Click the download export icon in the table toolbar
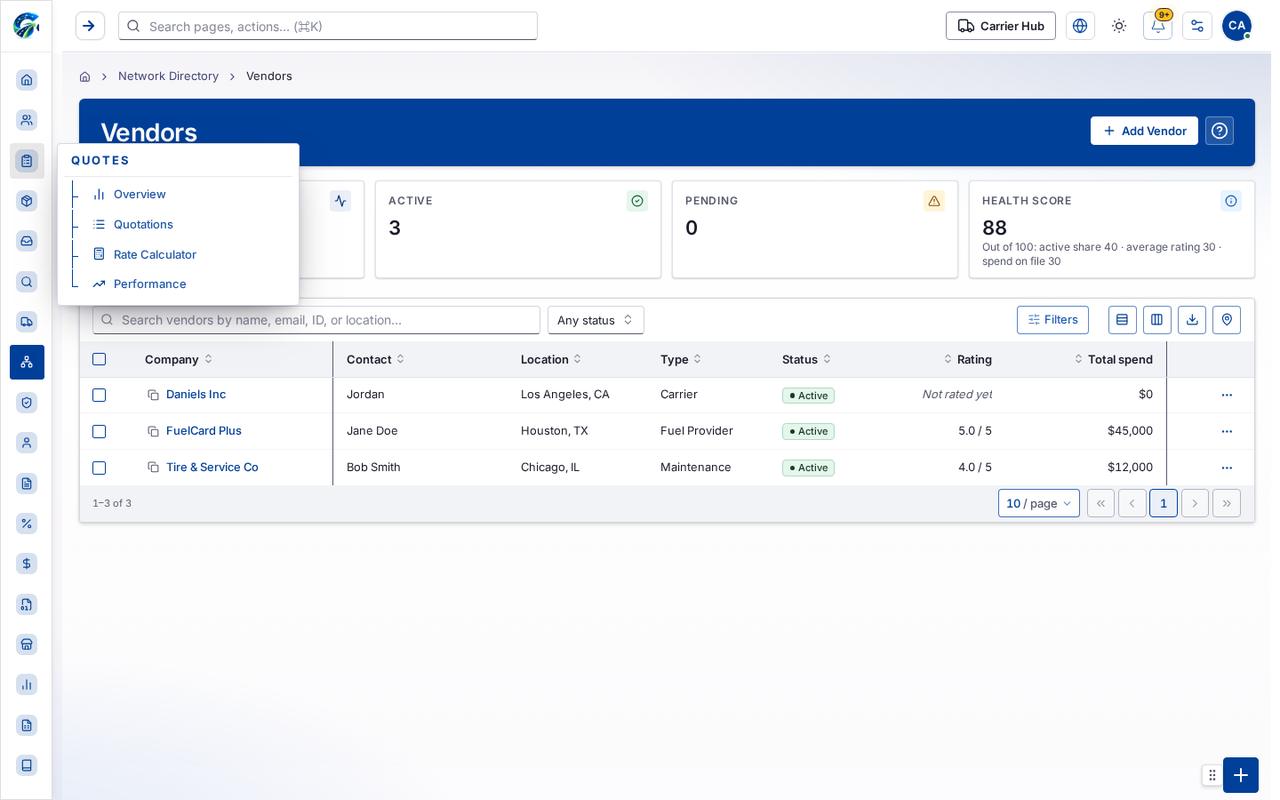Viewport: 1280px width, 800px height. (1192, 320)
